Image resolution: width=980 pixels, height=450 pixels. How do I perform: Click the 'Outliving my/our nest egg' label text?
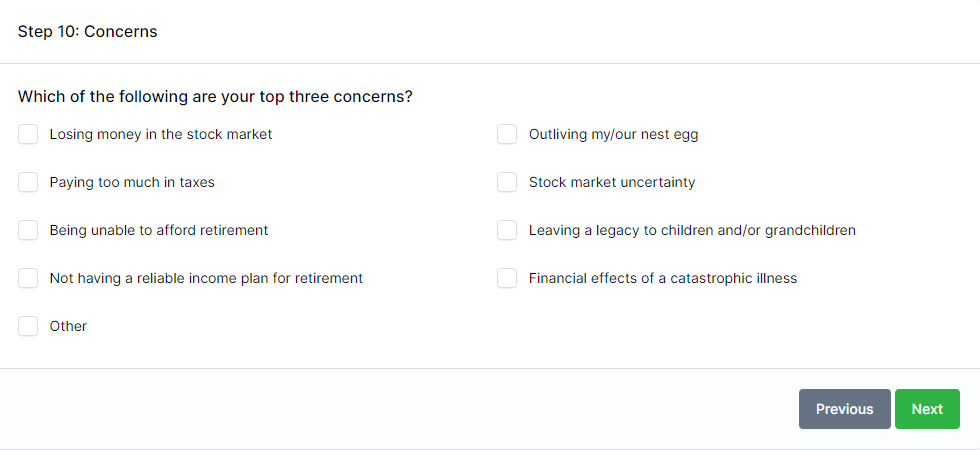point(613,134)
